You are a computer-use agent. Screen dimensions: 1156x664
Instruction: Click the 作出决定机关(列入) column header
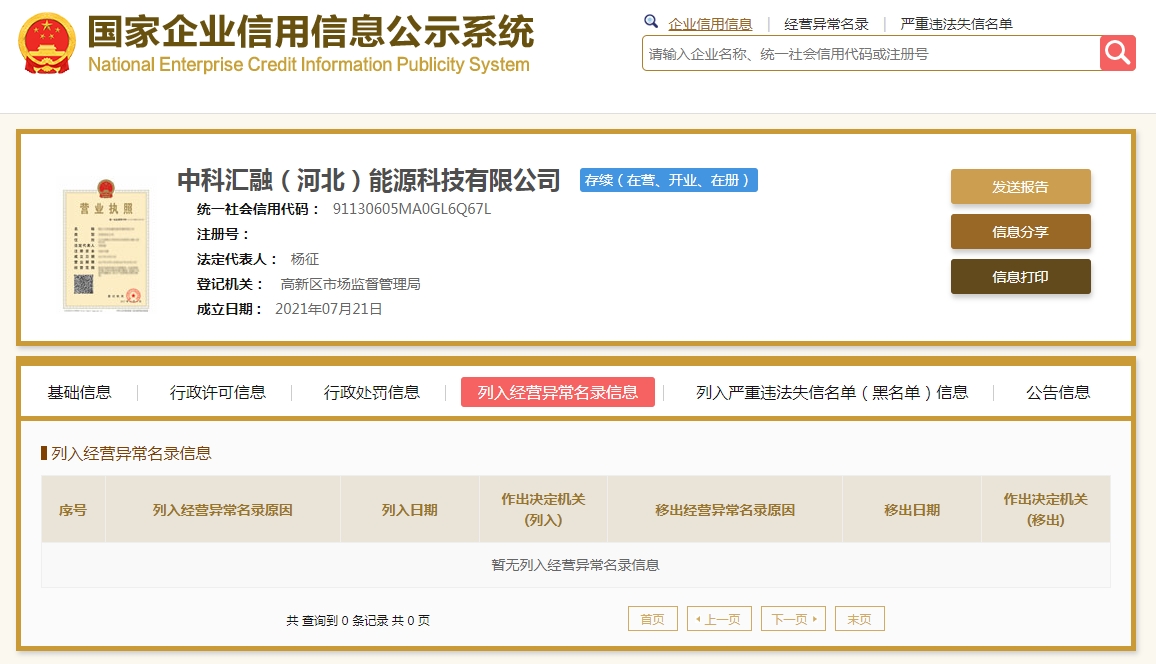[543, 509]
